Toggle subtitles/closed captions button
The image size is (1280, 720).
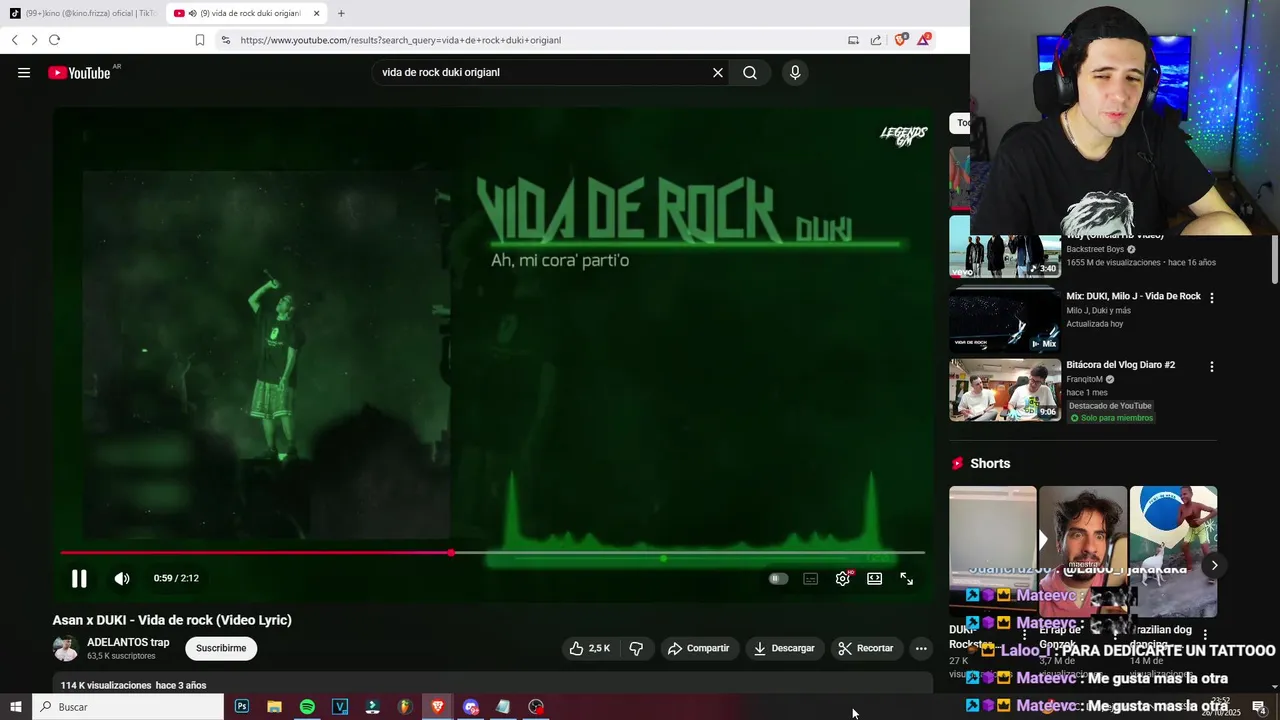(x=811, y=578)
